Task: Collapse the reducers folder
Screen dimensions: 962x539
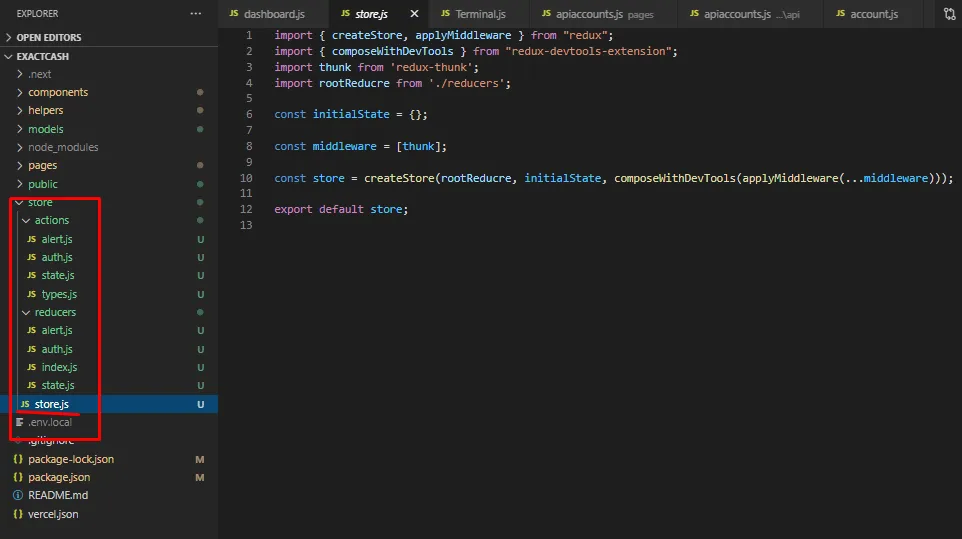Action: [109, 312]
